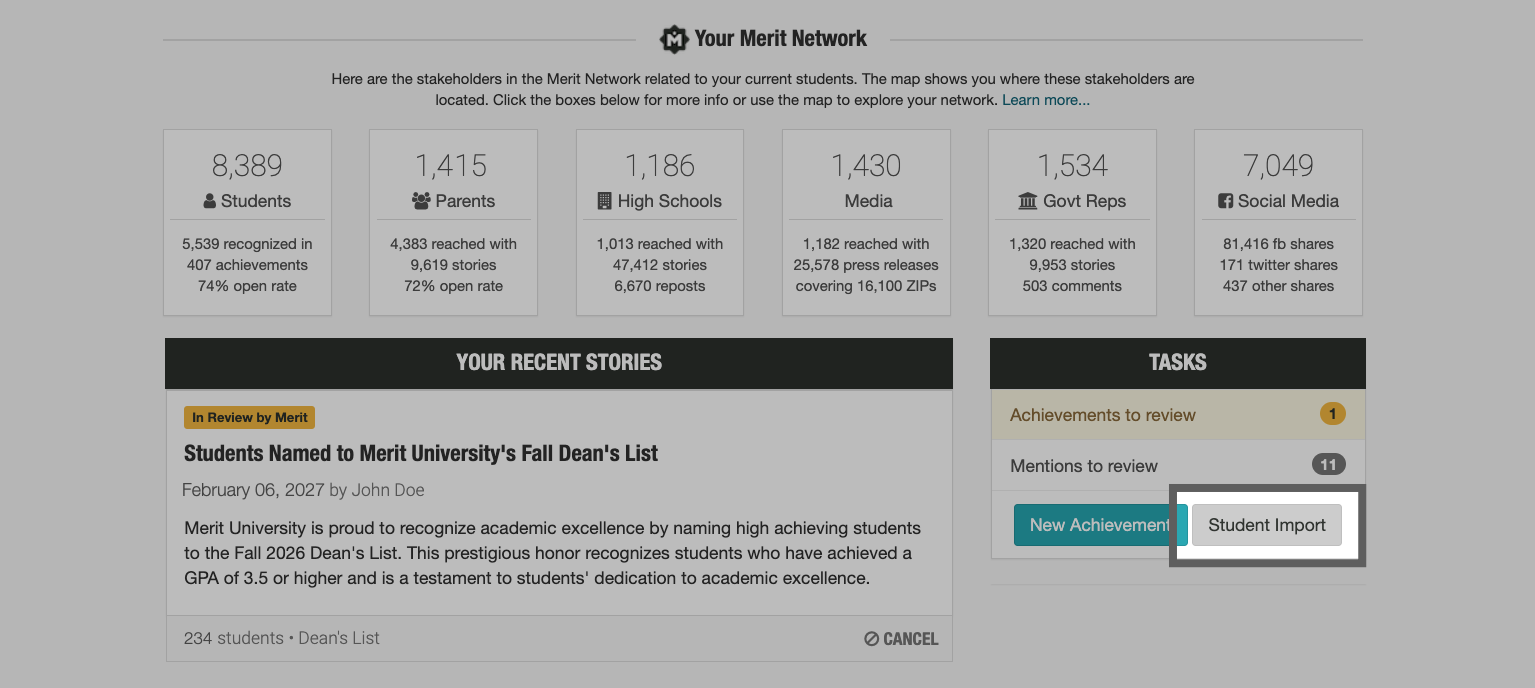This screenshot has width=1535, height=688.
Task: Click the Social Media Facebook icon
Action: (x=1225, y=201)
